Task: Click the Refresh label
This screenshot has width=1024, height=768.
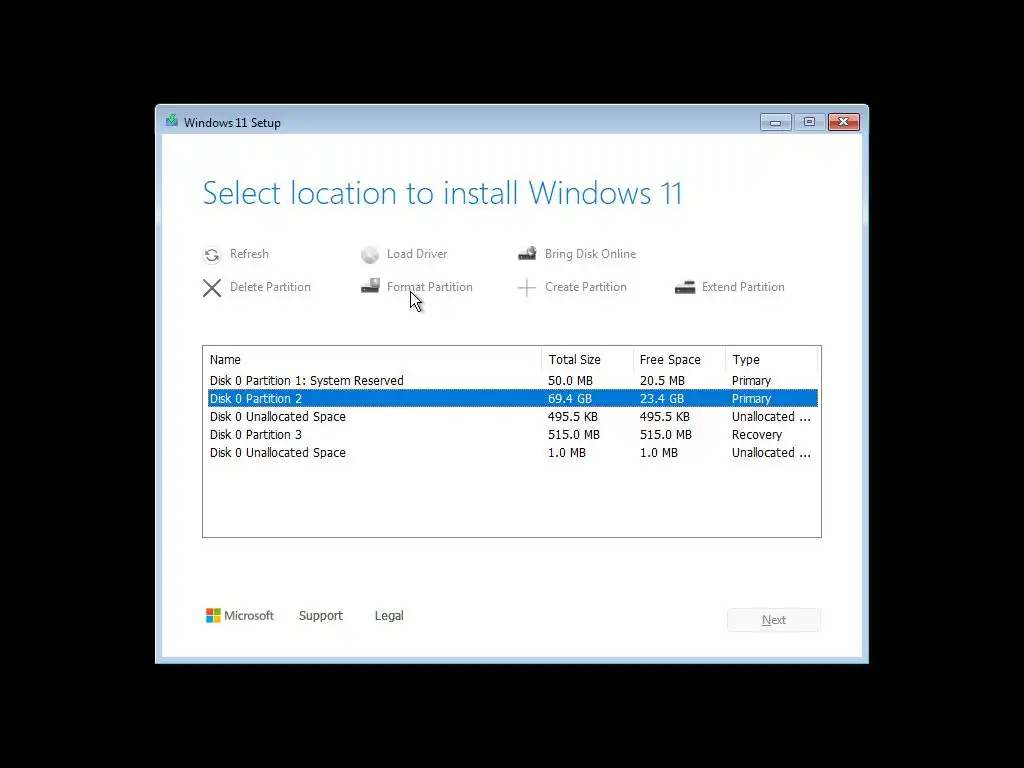Action: pos(249,254)
